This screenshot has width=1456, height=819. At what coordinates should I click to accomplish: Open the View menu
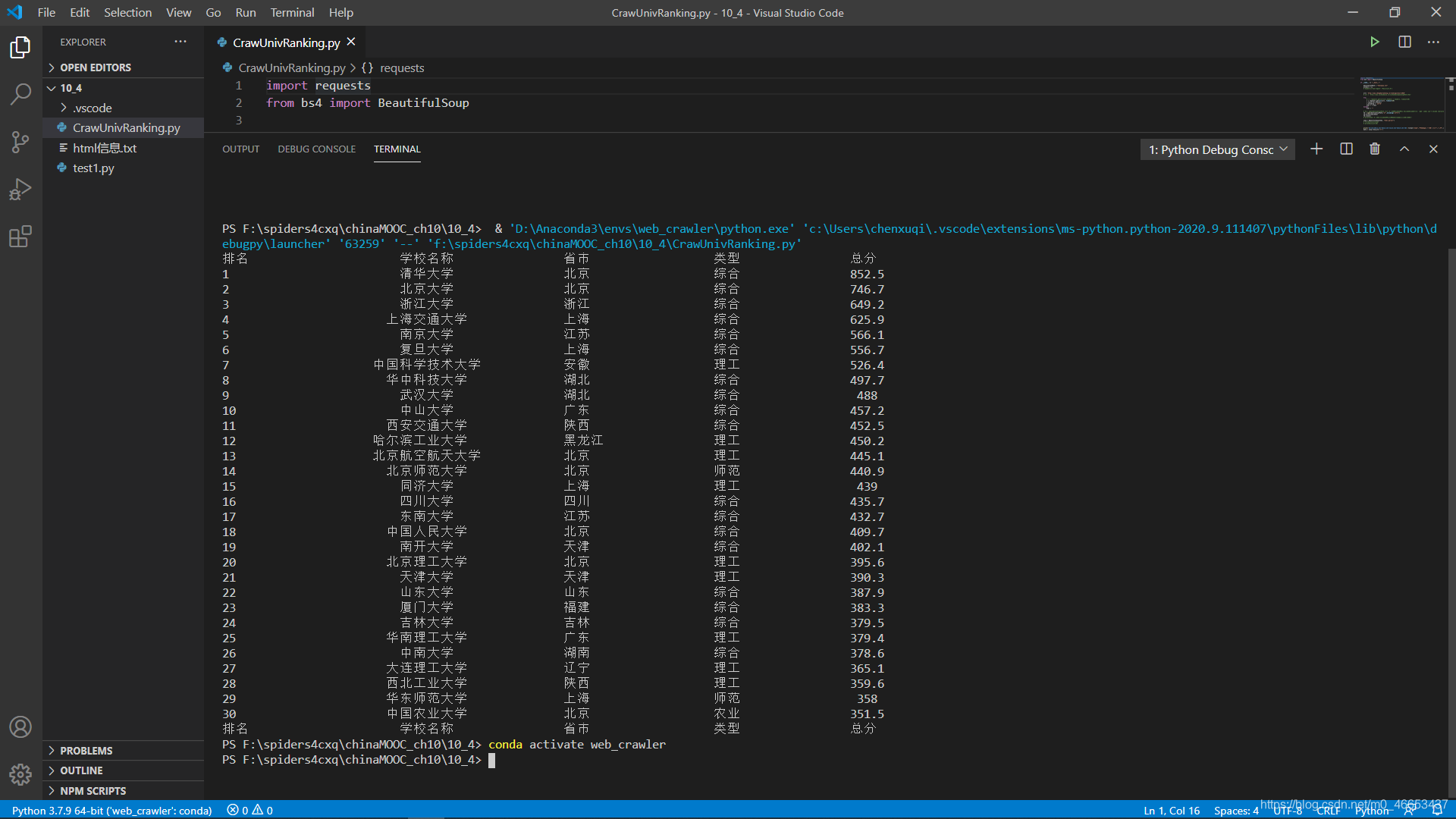pyautogui.click(x=178, y=12)
